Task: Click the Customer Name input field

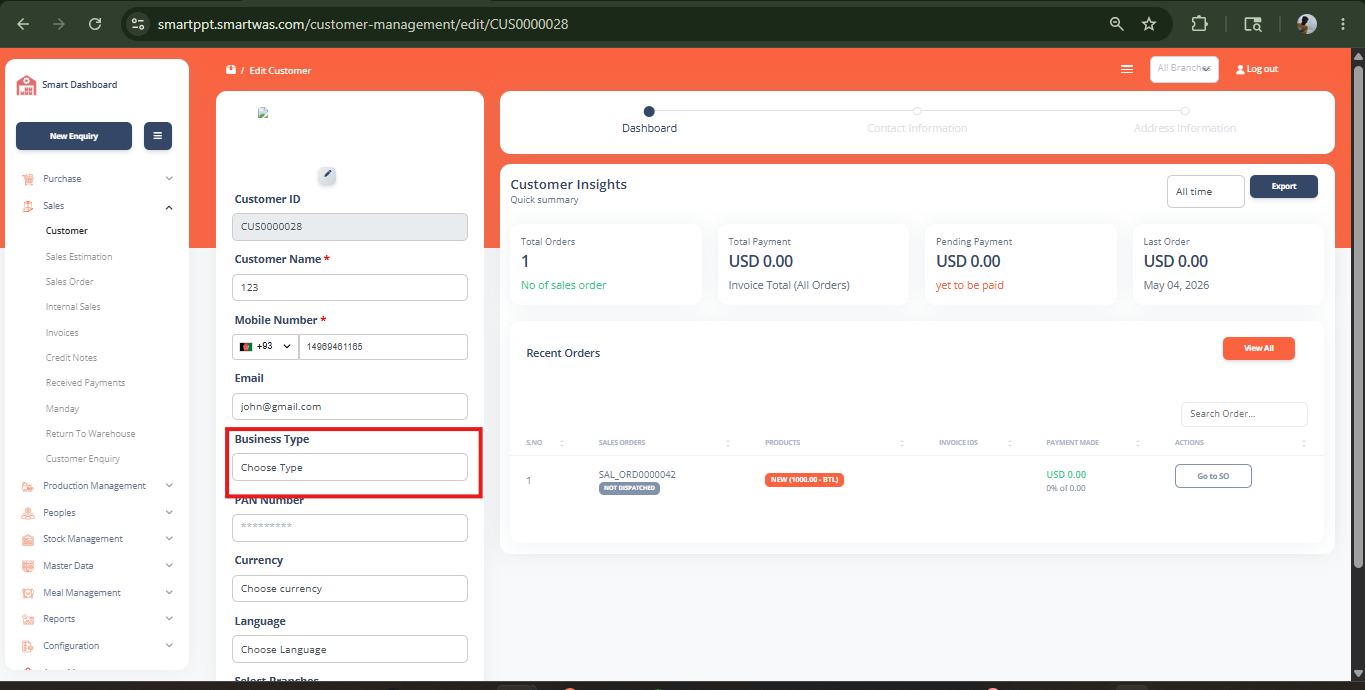Action: 350,287
